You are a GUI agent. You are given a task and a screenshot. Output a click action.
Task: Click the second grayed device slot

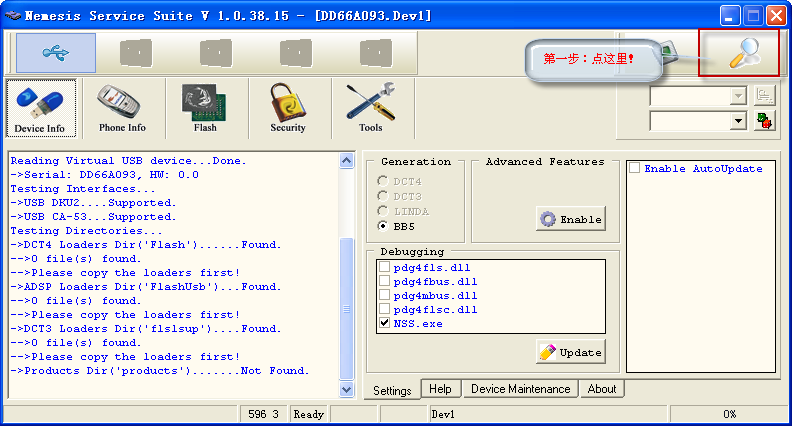[217, 53]
